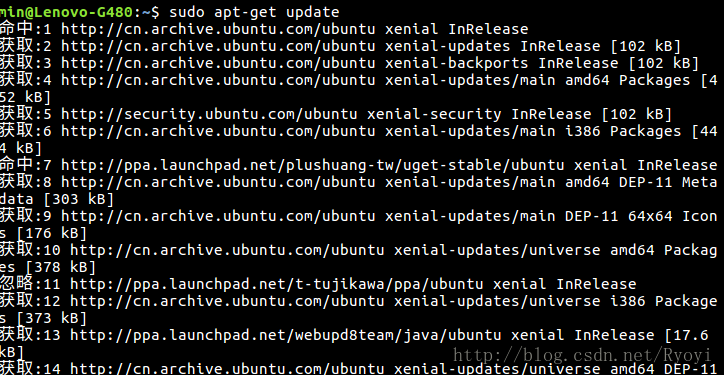The image size is (724, 375).
Task: Click 'i386 Packages' on line 获取:6
Action: pyautogui.click(x=623, y=131)
